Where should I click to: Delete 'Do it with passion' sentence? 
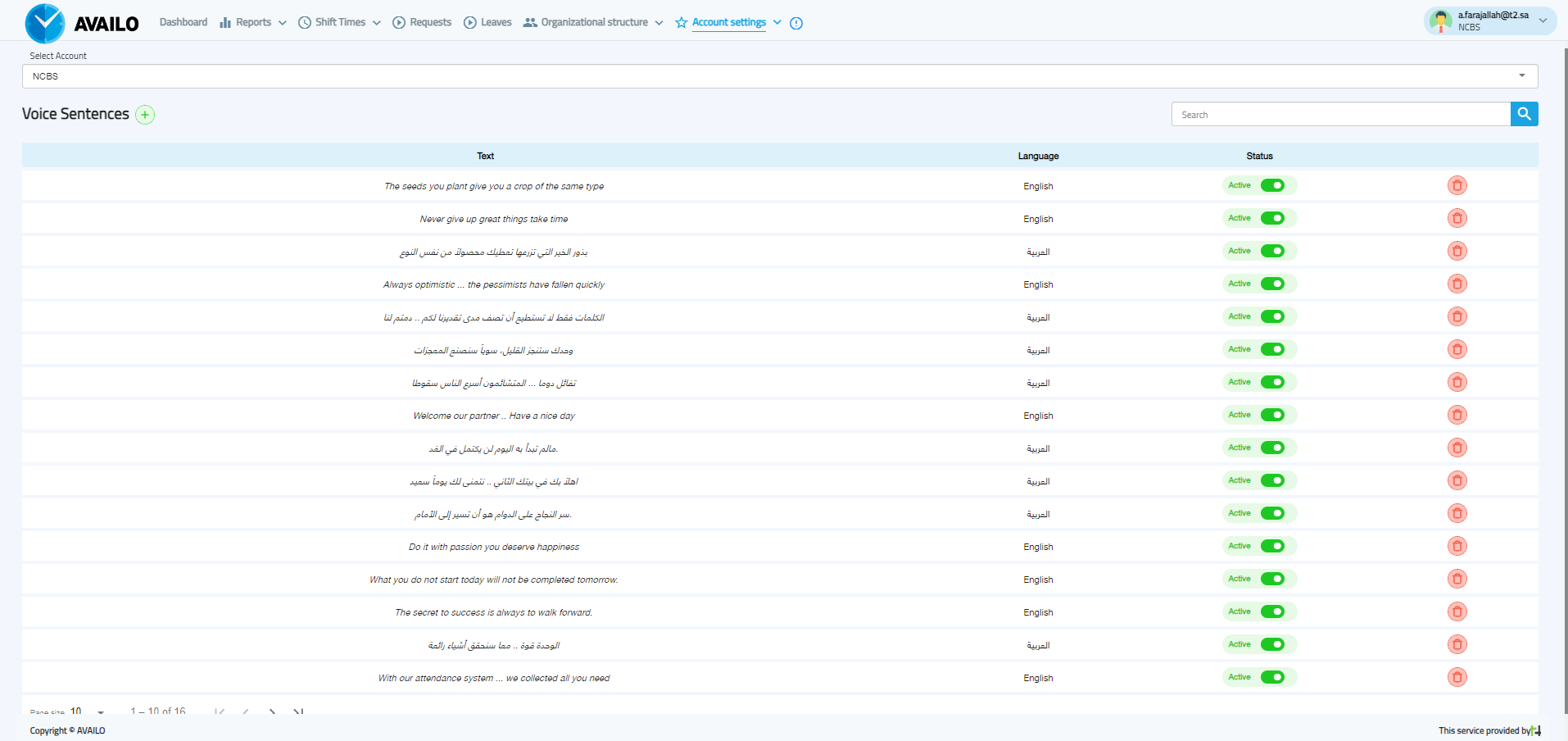pos(1457,546)
